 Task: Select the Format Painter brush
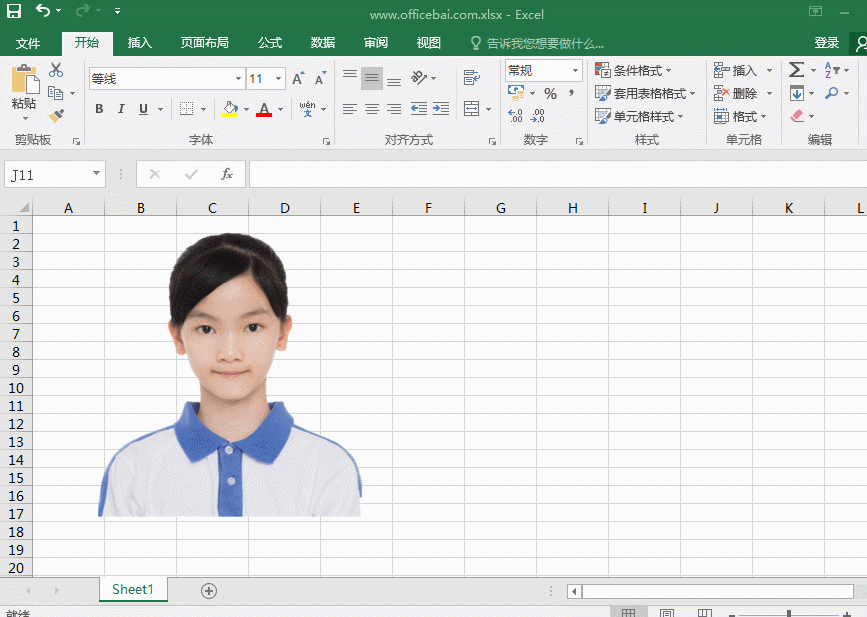point(56,116)
